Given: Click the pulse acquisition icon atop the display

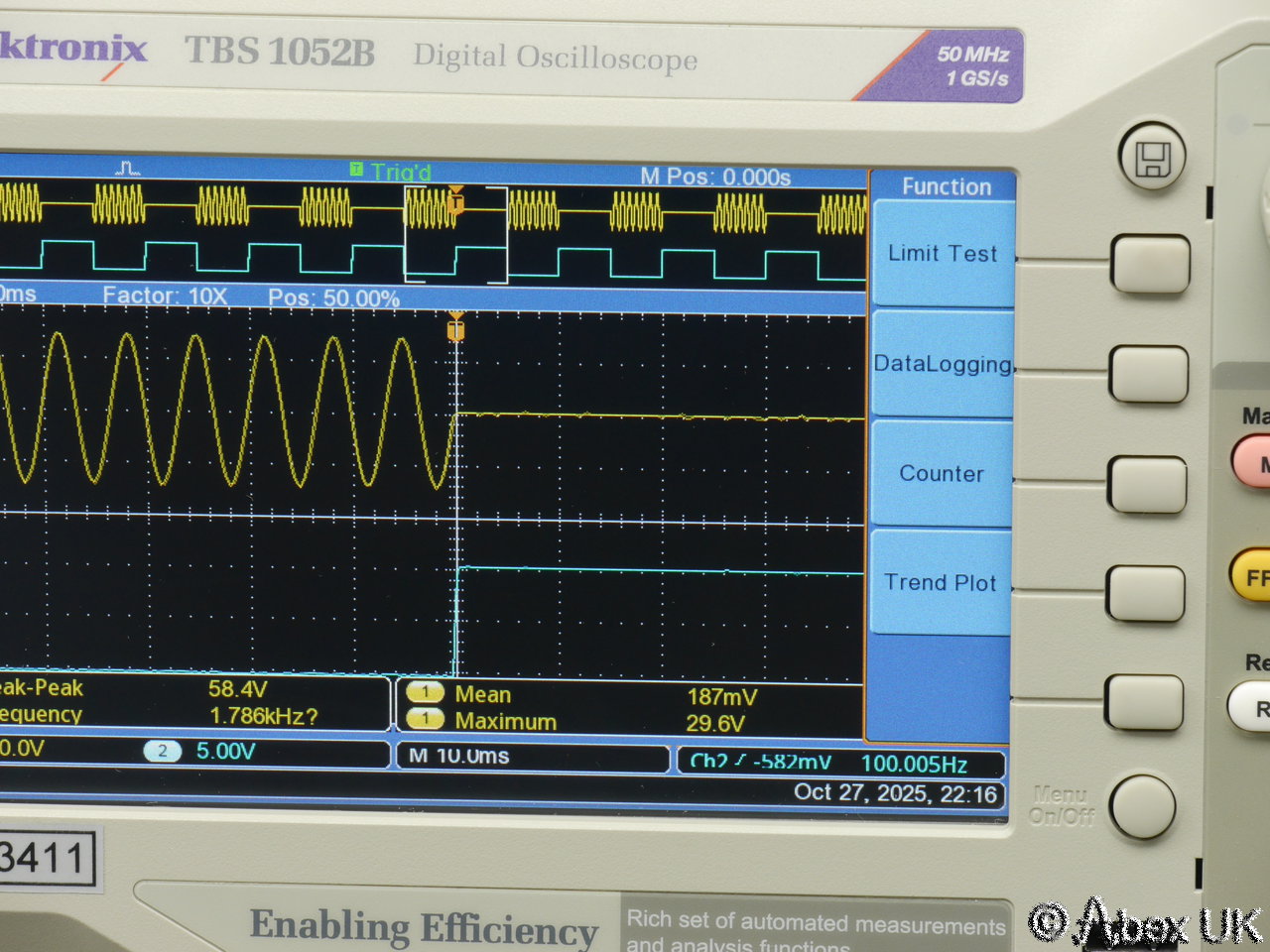Looking at the screenshot, I should pyautogui.click(x=127, y=169).
